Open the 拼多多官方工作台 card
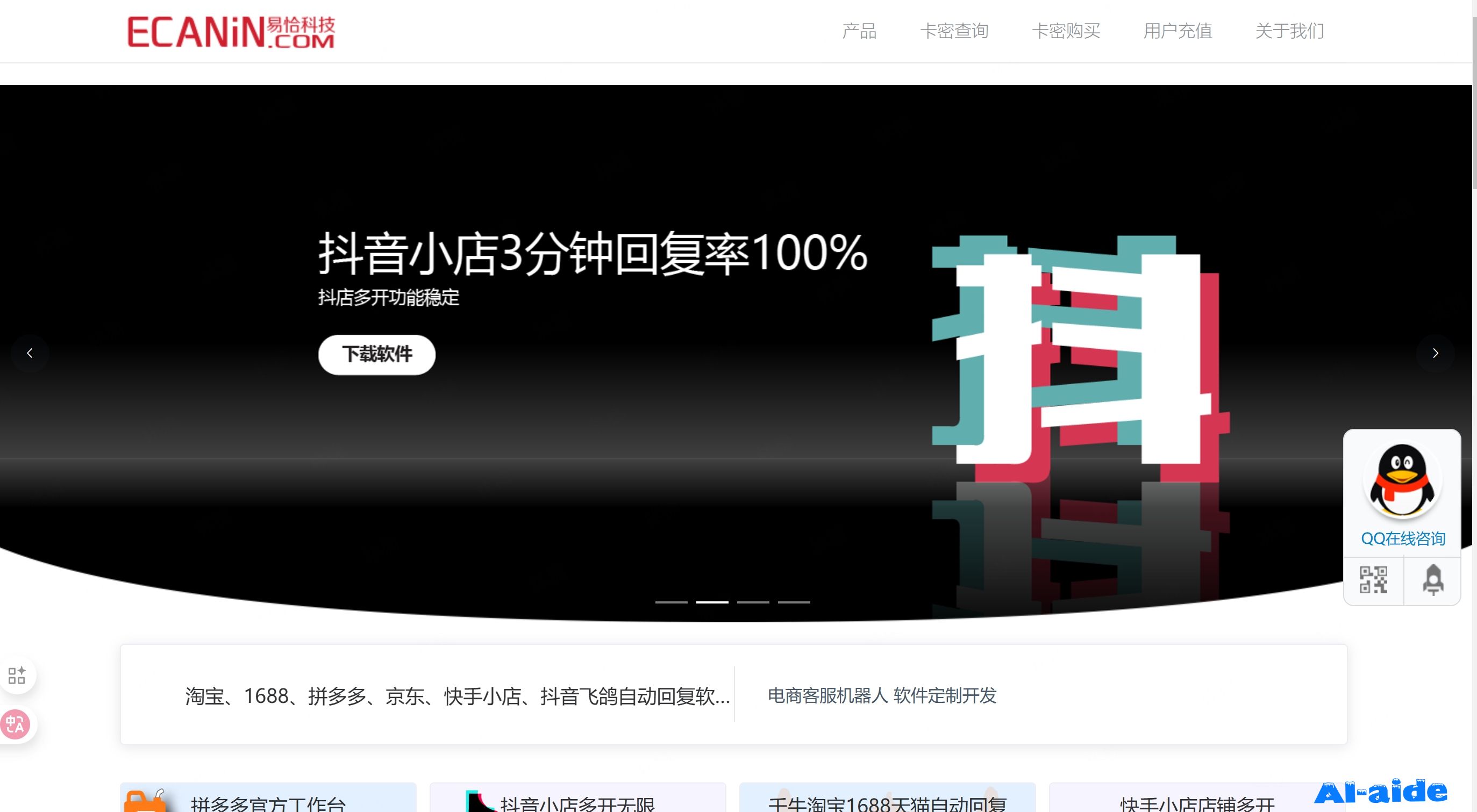This screenshot has height=812, width=1477. click(268, 798)
